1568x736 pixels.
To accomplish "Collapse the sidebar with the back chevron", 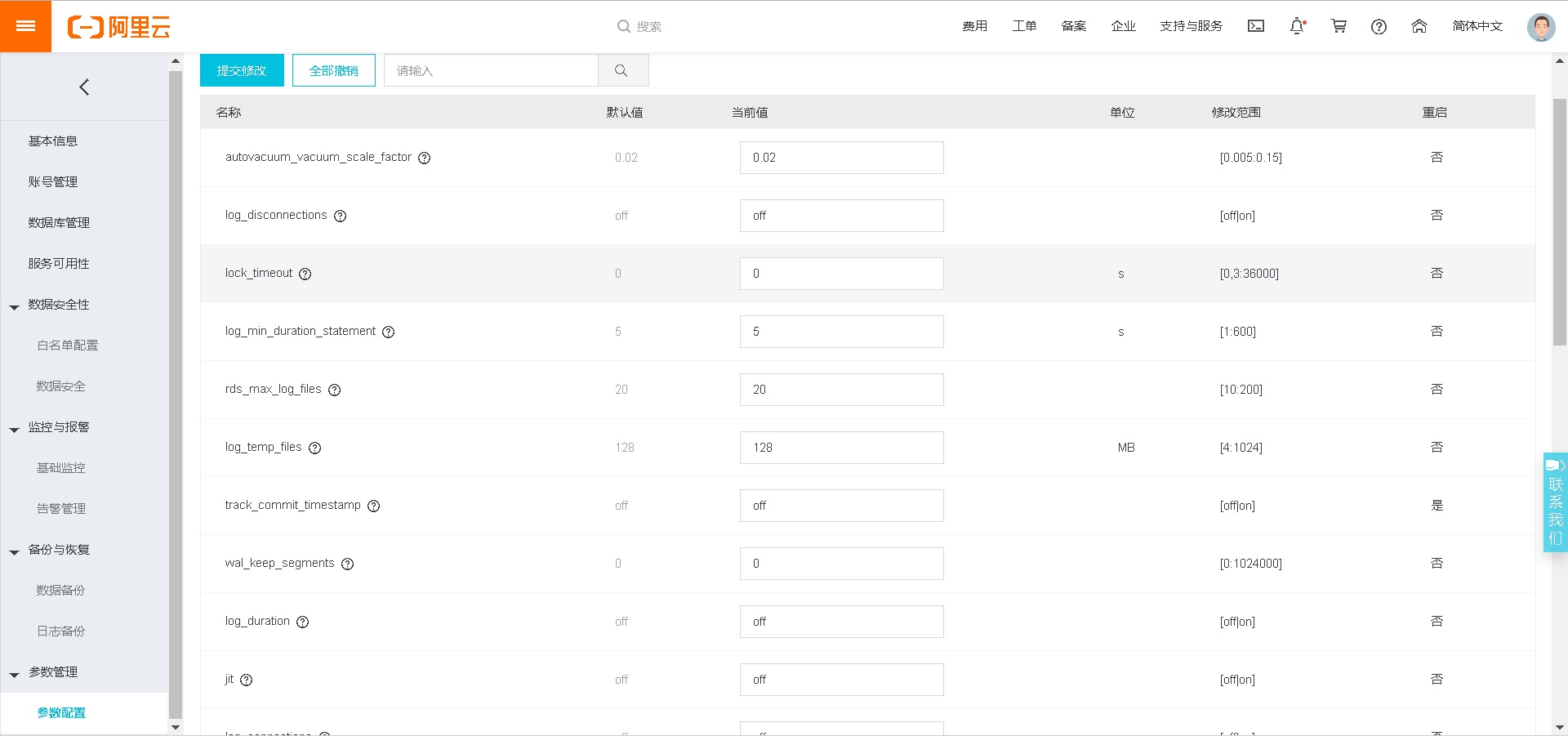I will pyautogui.click(x=84, y=87).
